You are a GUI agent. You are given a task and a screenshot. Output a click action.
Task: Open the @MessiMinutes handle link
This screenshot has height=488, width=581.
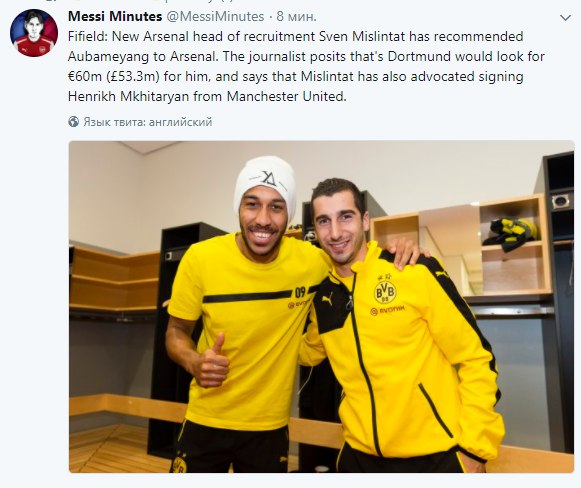point(215,16)
